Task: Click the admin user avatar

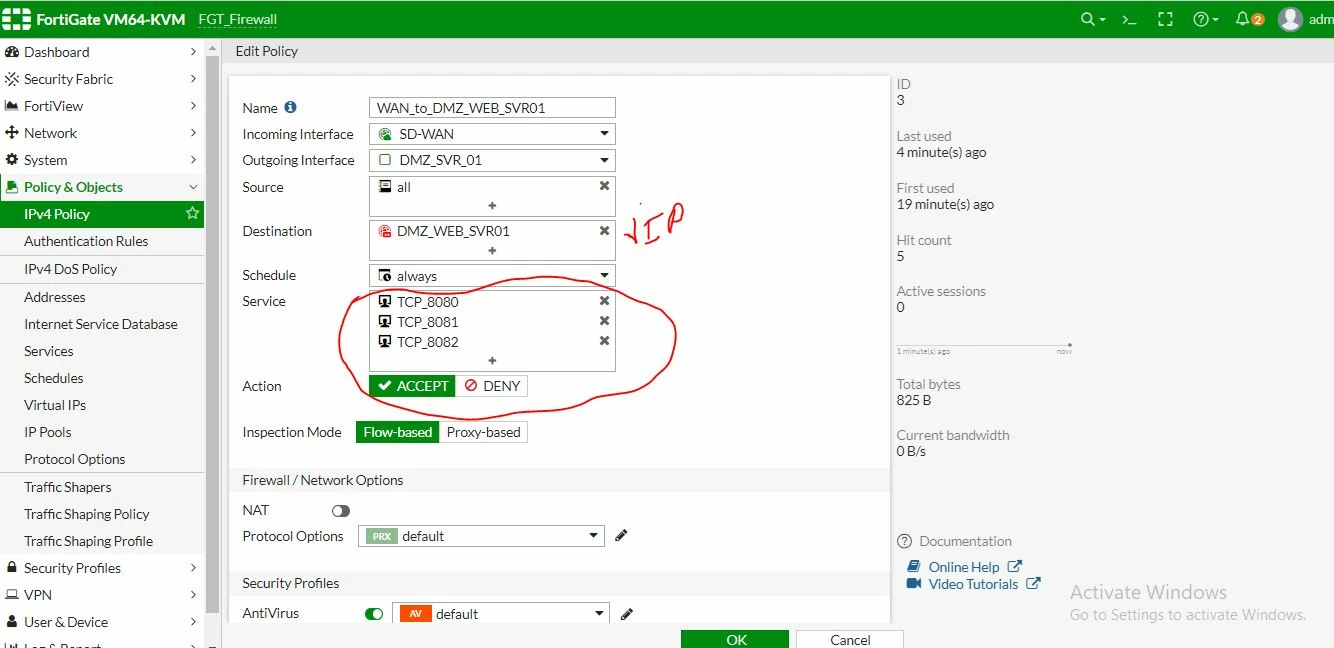Action: tap(1290, 19)
